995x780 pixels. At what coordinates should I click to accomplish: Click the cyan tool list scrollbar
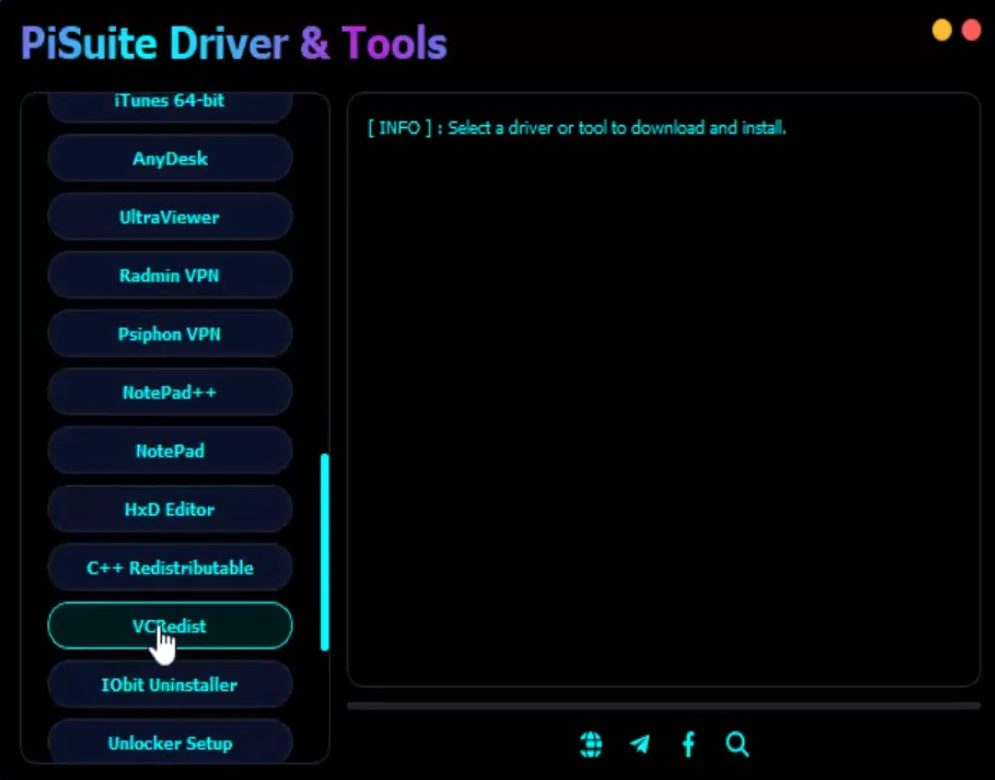click(x=325, y=552)
